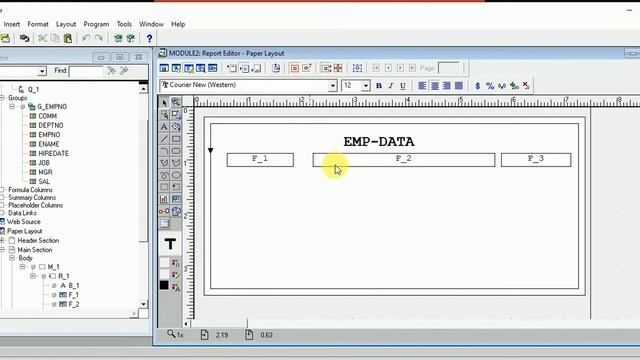Select the Graph tool in palette
The image size is (640, 360).
point(164,199)
